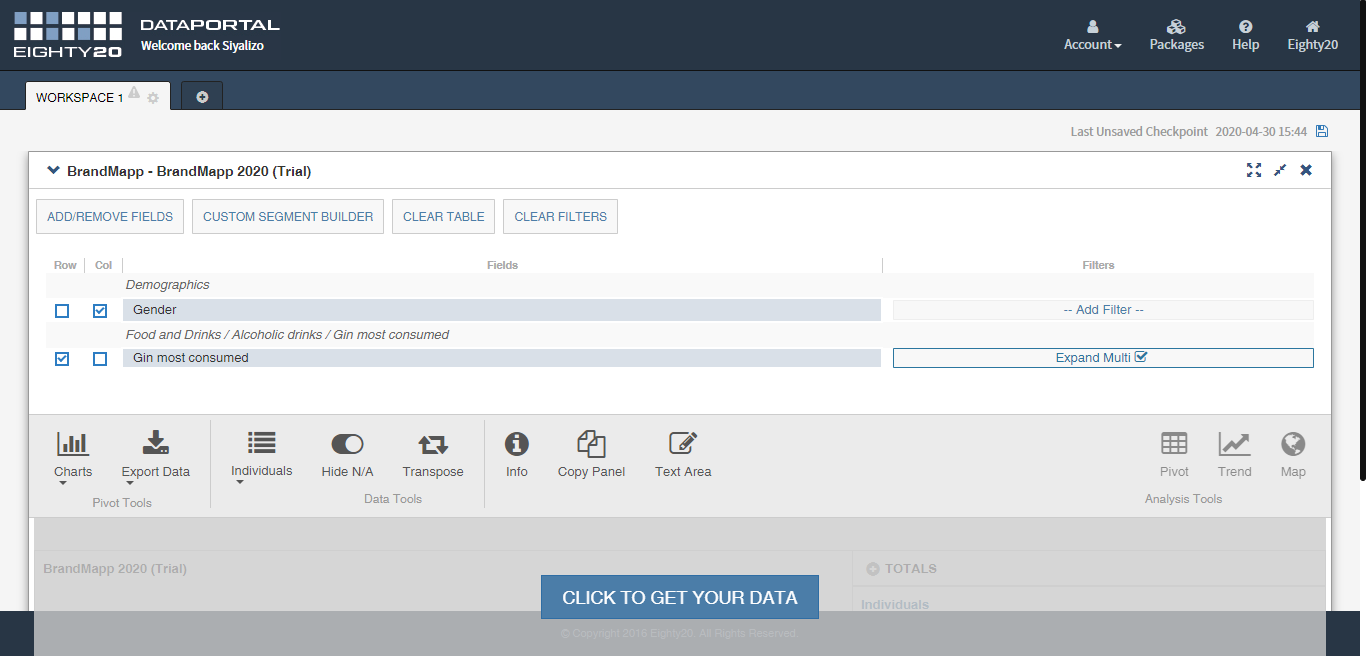Open the Charts dropdown arrow

coord(63,484)
